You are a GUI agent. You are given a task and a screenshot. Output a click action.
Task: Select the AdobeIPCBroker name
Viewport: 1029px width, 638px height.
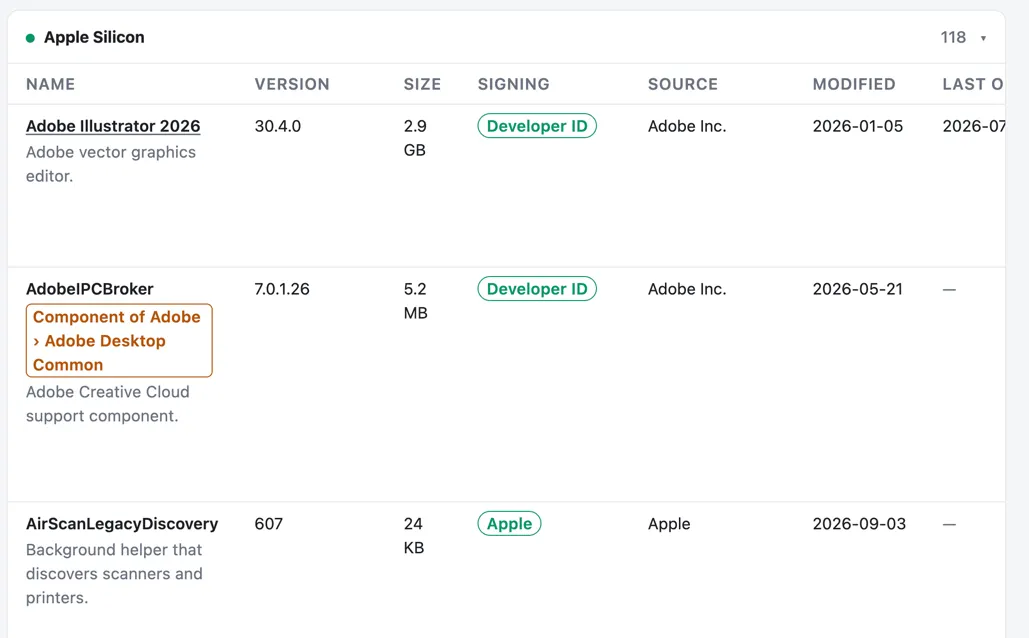[89, 289]
